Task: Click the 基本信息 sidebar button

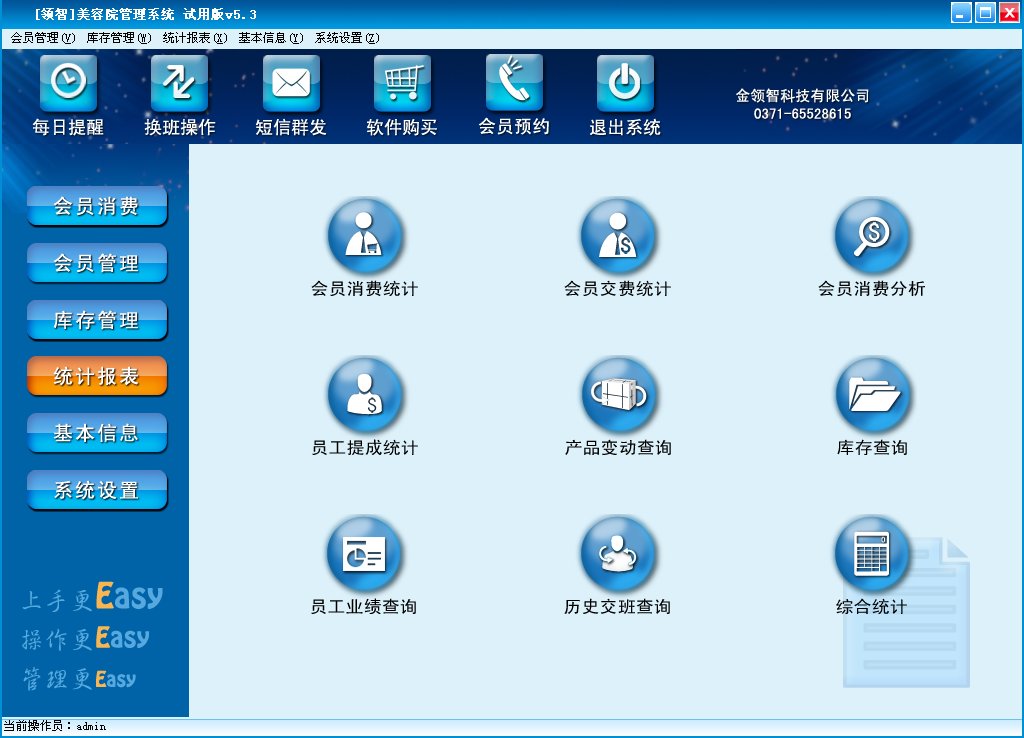Action: tap(96, 434)
